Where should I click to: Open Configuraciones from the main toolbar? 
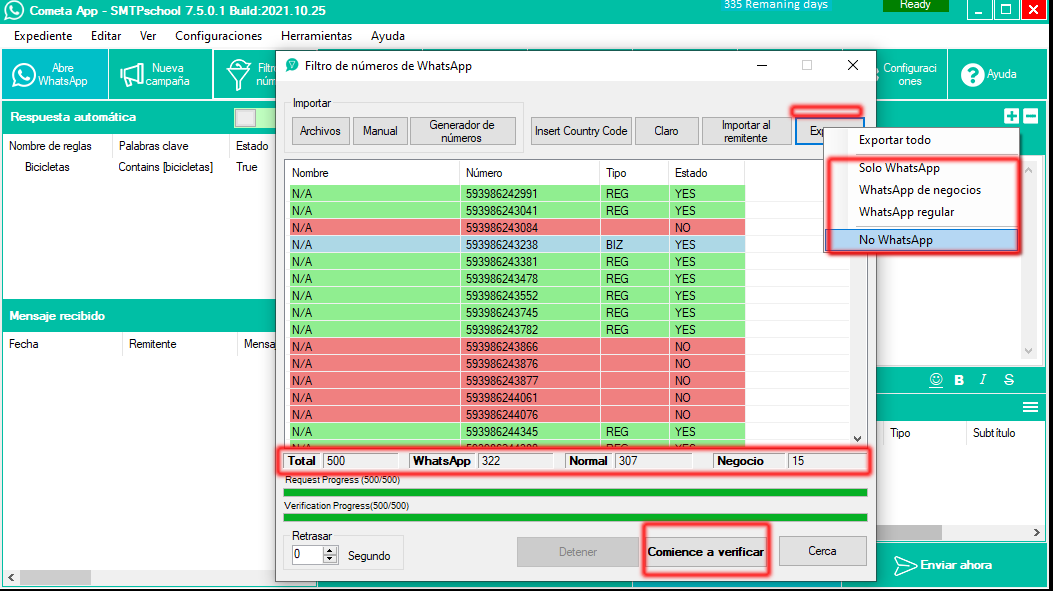tap(911, 75)
